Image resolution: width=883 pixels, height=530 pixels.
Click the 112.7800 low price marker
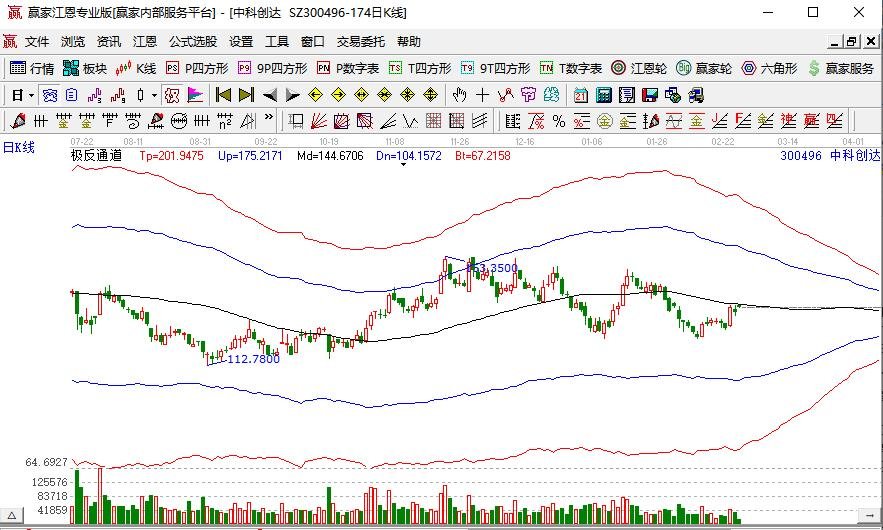(x=253, y=359)
